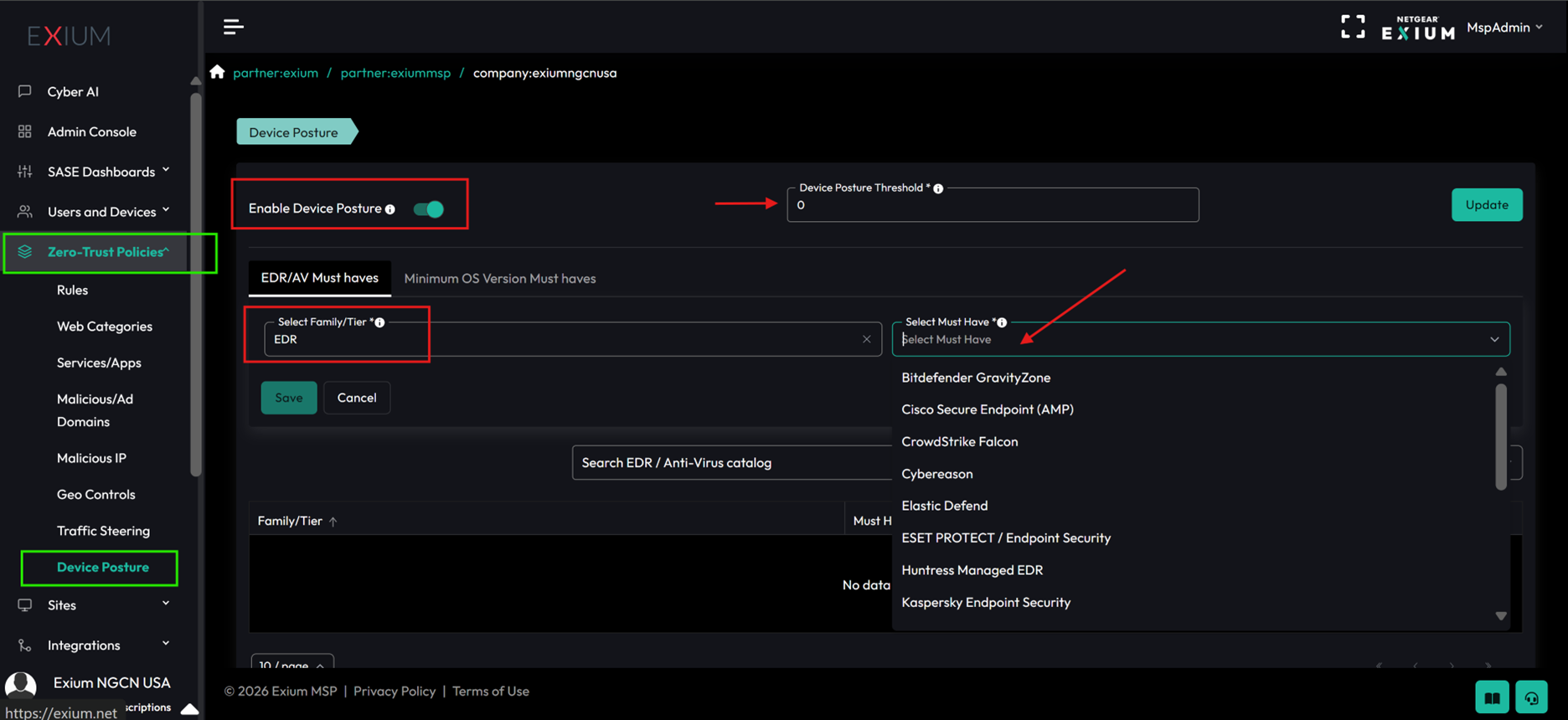
Task: Open Web Categories in the sidebar
Action: pyautogui.click(x=105, y=327)
